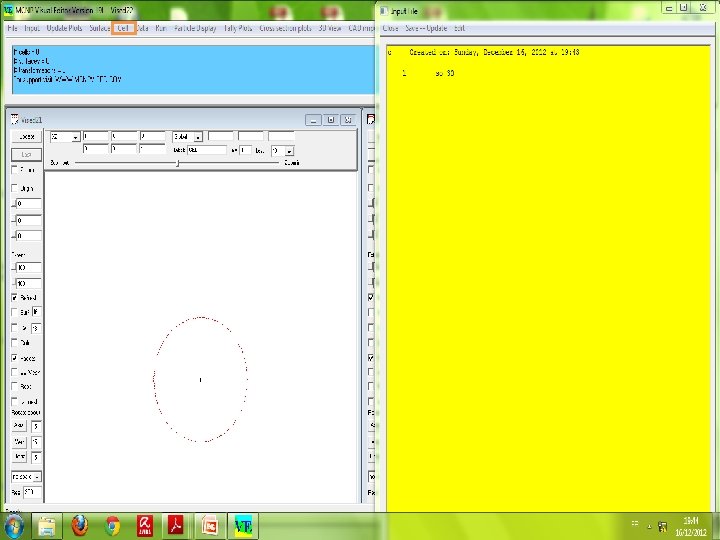
Task: Open the Surface menu
Action: [x=99, y=28]
